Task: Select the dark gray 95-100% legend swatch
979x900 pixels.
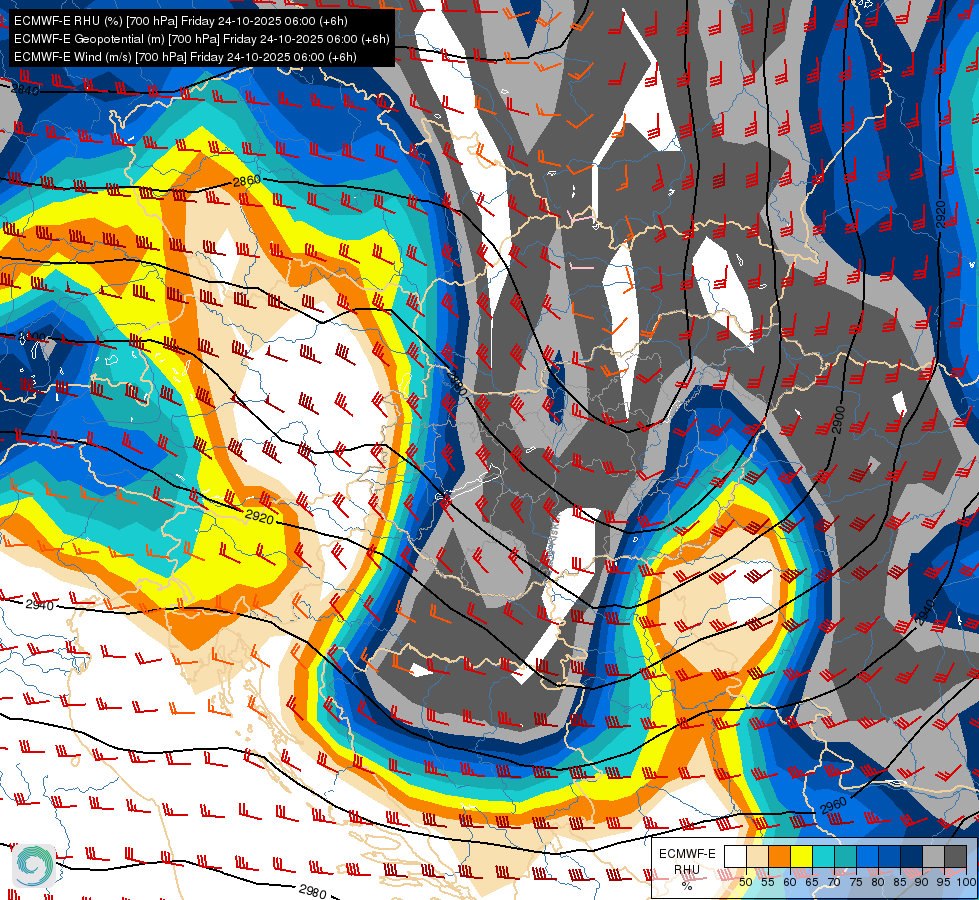Action: (955, 856)
